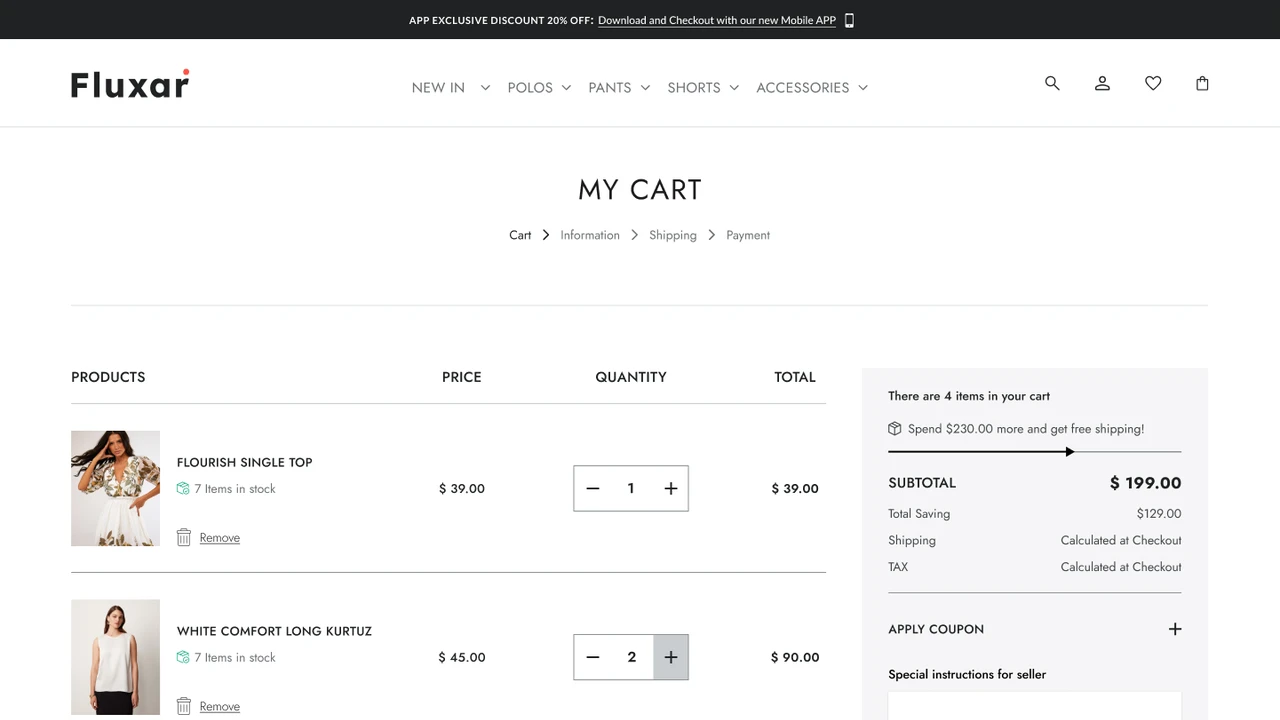Click White Comfort Long Kurtuz quantity field
The width and height of the screenshot is (1280, 720).
[631, 657]
